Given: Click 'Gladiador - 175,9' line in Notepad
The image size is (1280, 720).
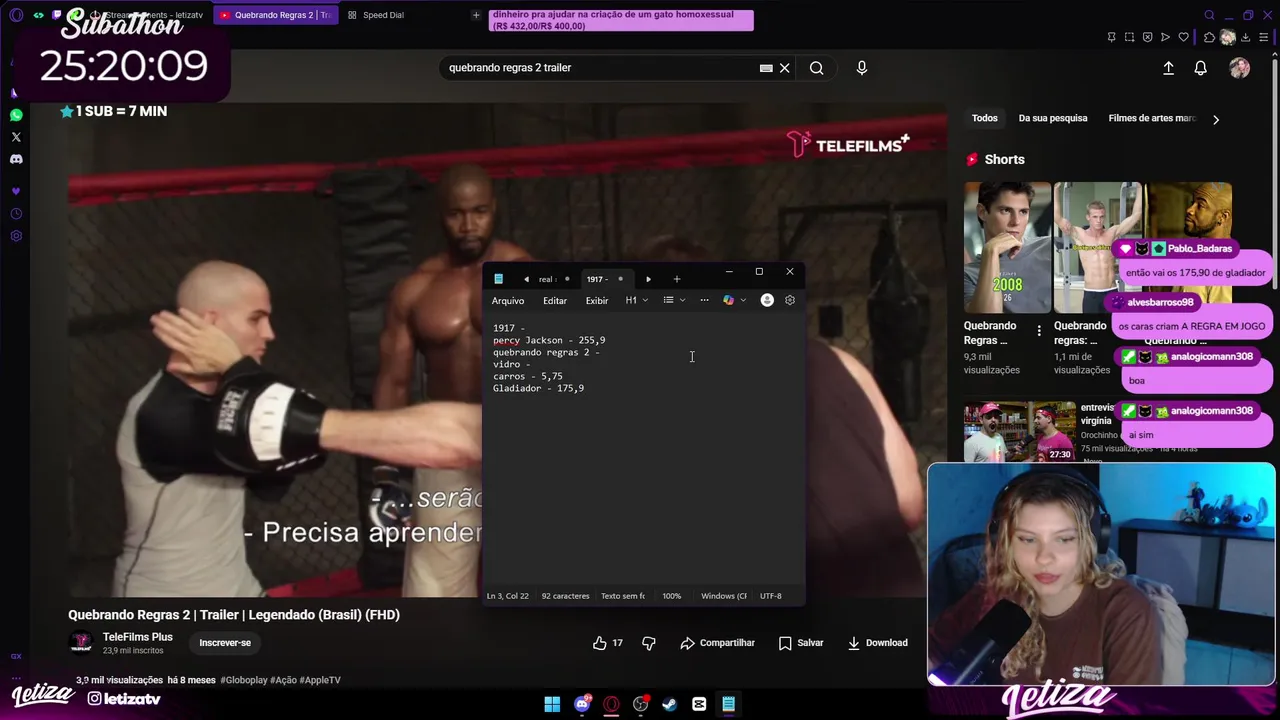Looking at the screenshot, I should [538, 388].
